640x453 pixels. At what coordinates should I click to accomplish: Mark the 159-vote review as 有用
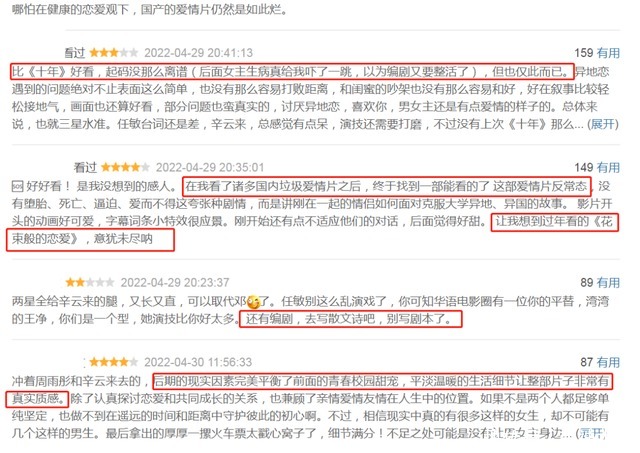pyautogui.click(x=608, y=53)
